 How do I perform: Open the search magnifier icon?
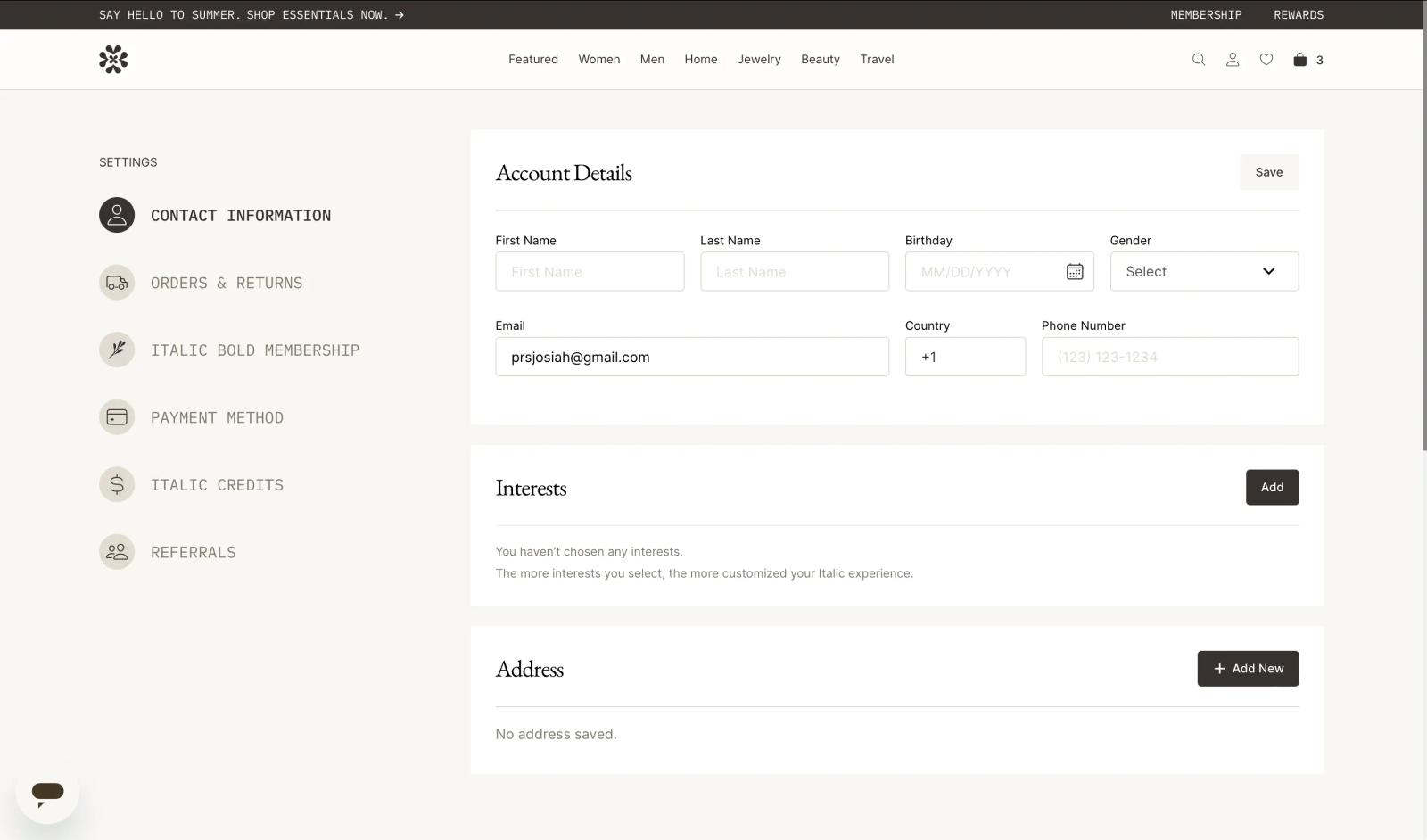[x=1198, y=60]
